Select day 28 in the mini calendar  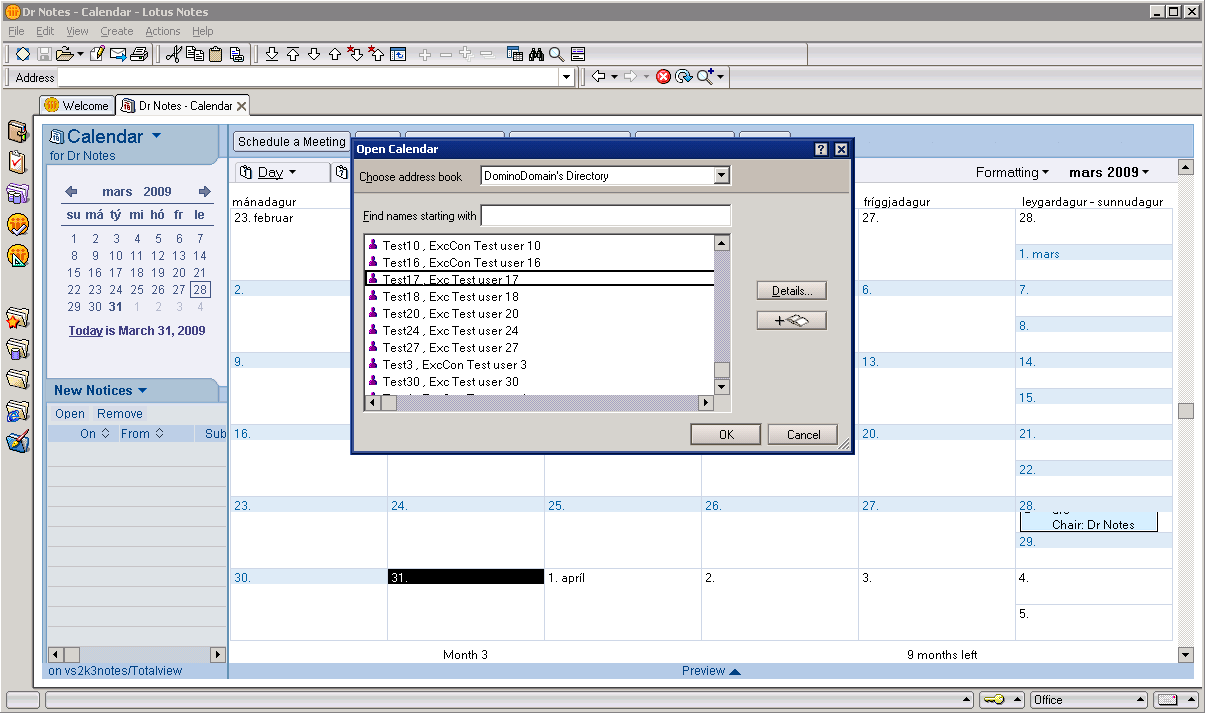click(200, 290)
